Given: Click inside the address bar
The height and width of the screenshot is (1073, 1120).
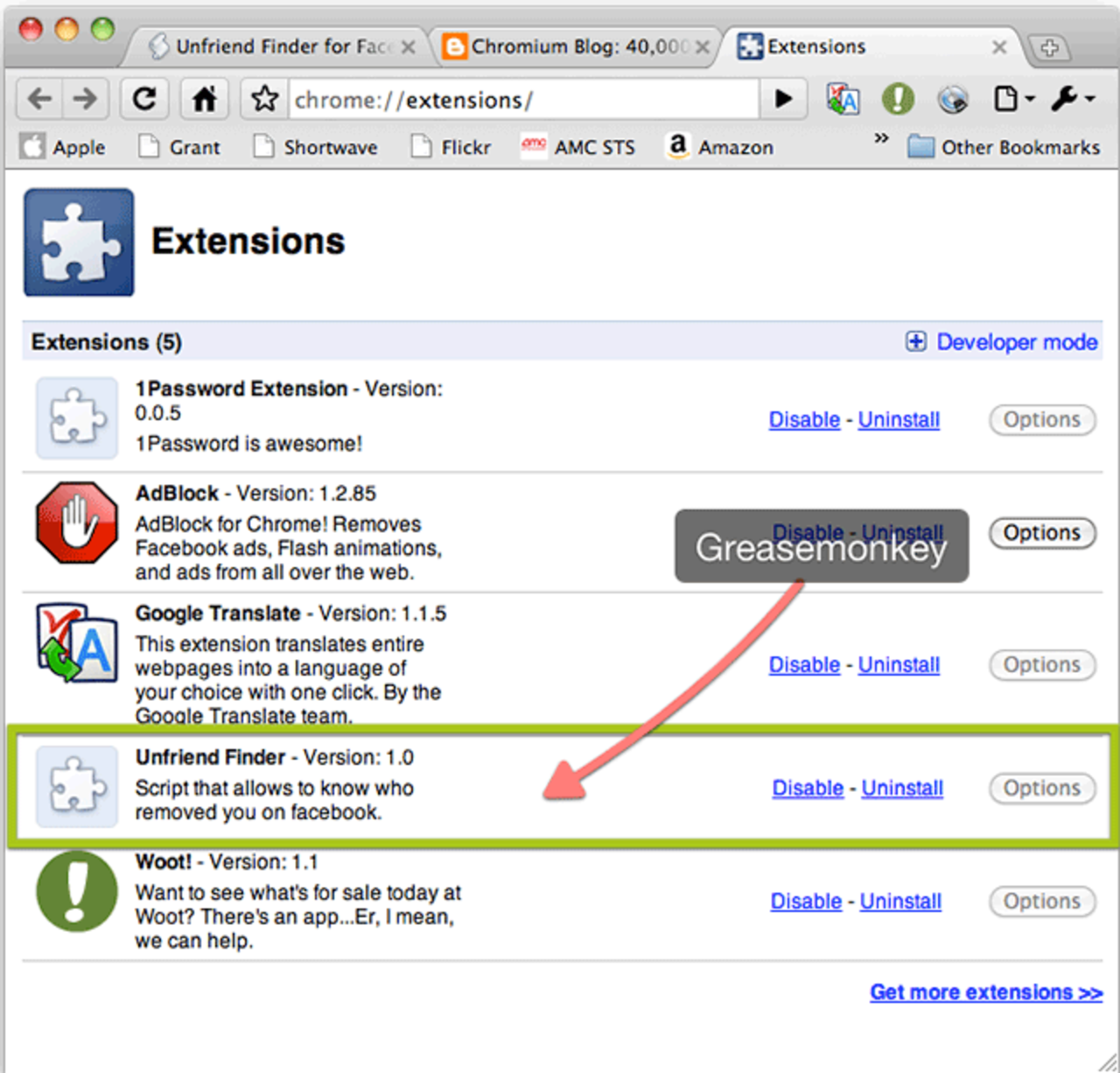Looking at the screenshot, I should point(525,99).
